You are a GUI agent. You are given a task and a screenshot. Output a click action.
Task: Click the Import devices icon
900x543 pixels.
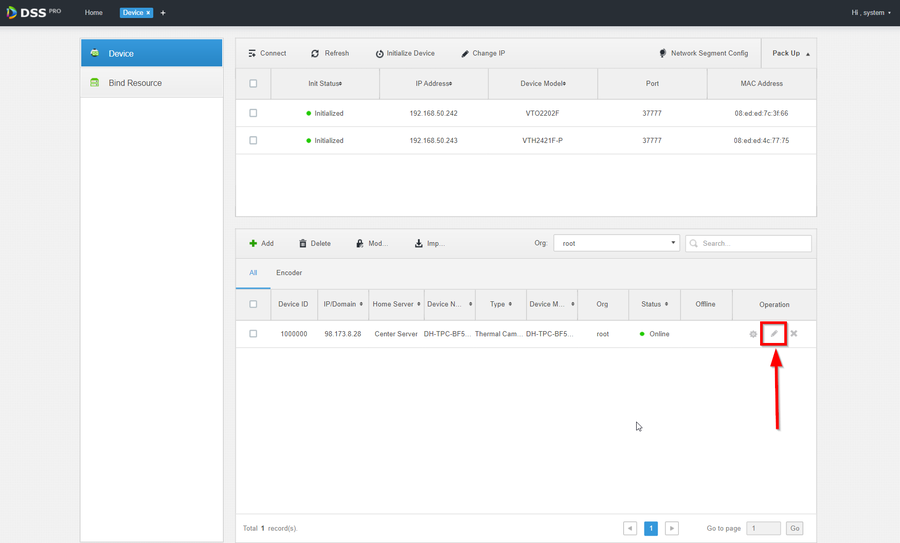[x=419, y=243]
